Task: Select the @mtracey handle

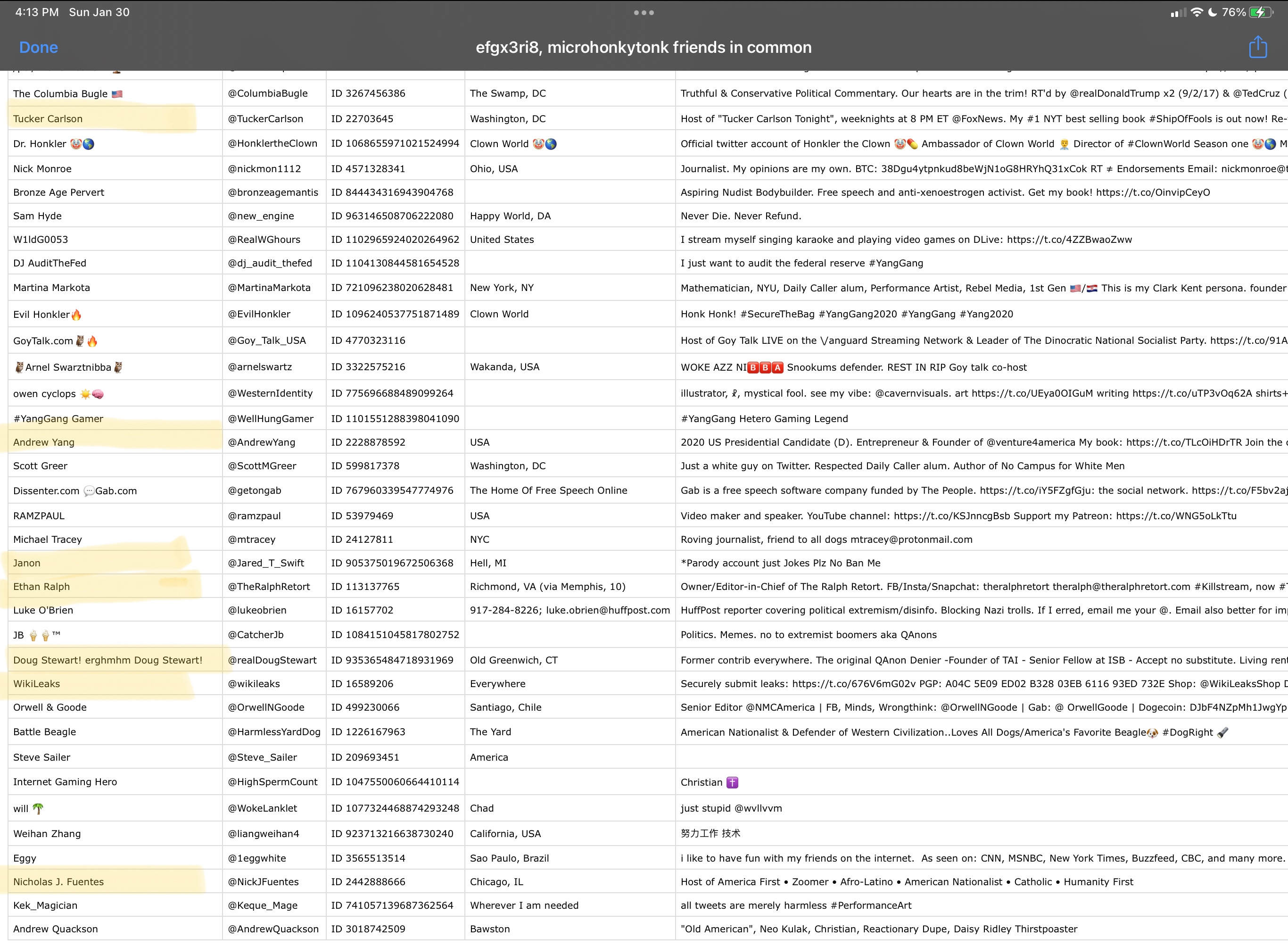Action: (x=252, y=539)
